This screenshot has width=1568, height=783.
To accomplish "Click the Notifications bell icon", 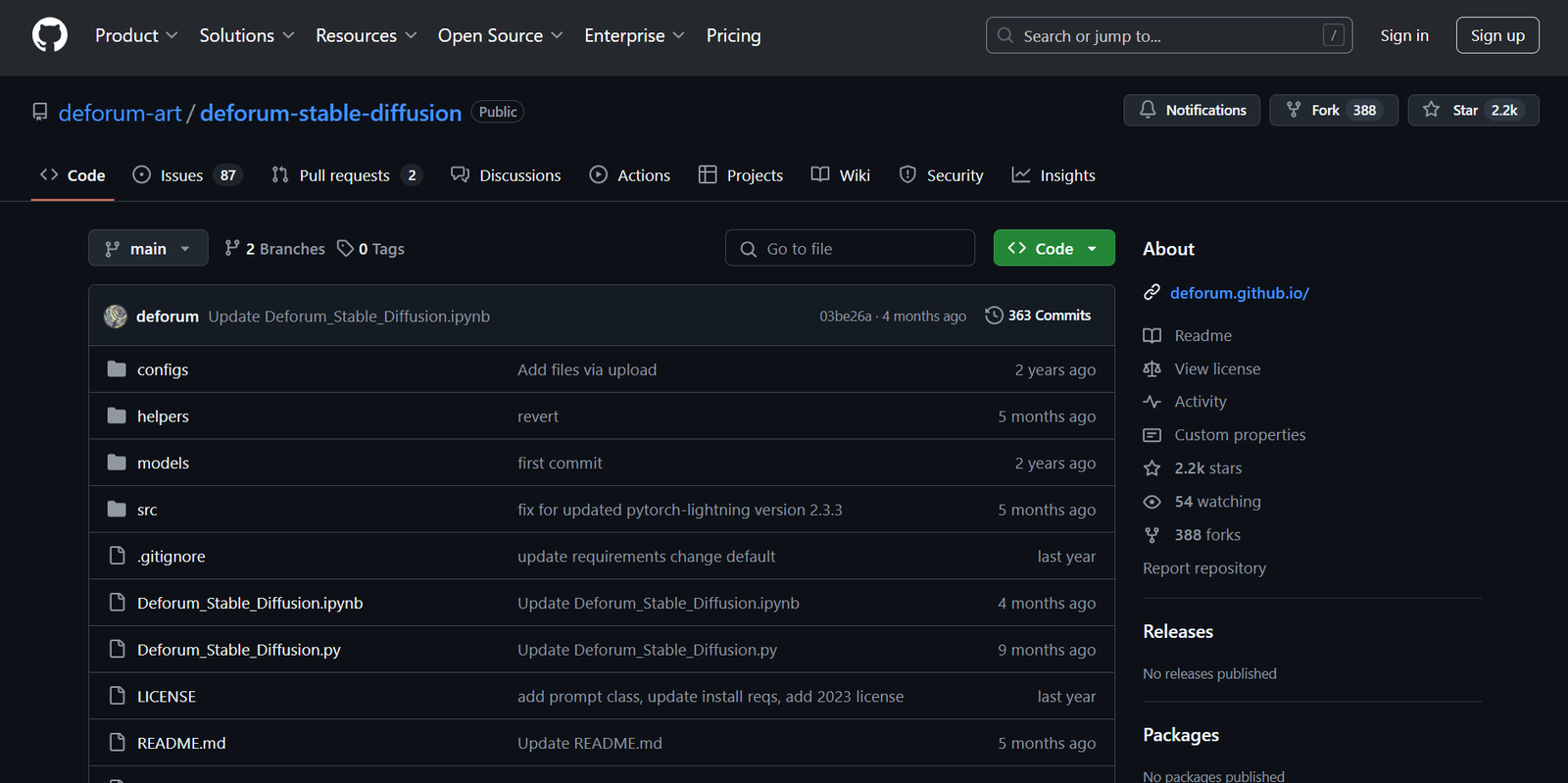I will pyautogui.click(x=1148, y=110).
